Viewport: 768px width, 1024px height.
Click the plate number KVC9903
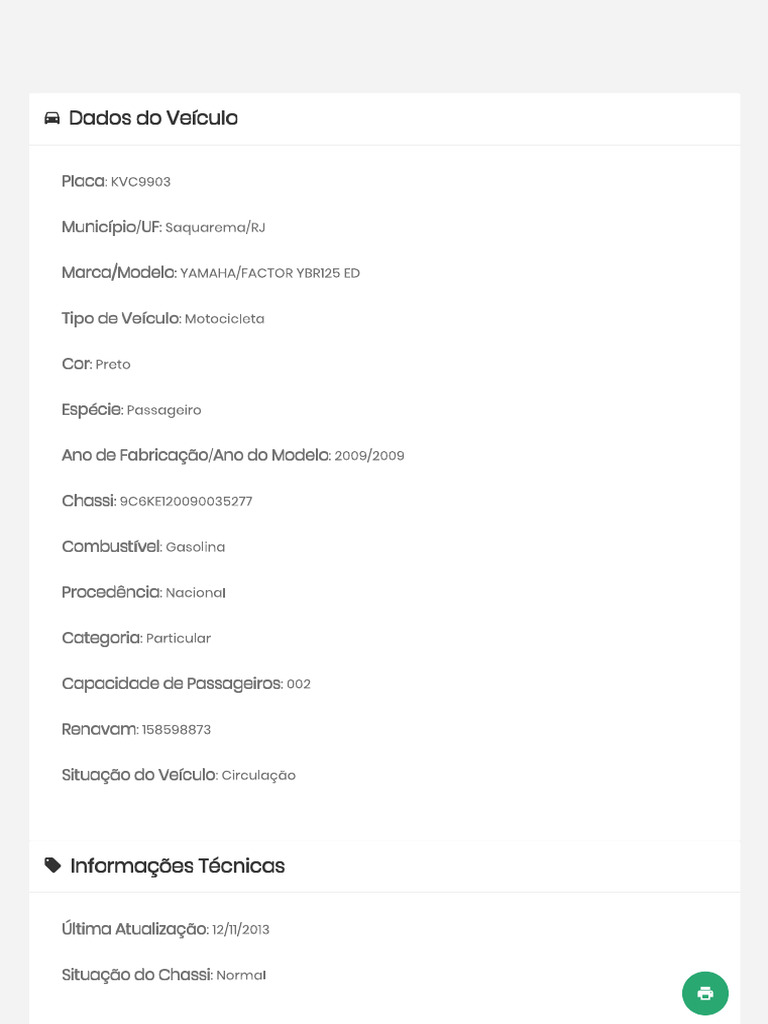(x=141, y=182)
